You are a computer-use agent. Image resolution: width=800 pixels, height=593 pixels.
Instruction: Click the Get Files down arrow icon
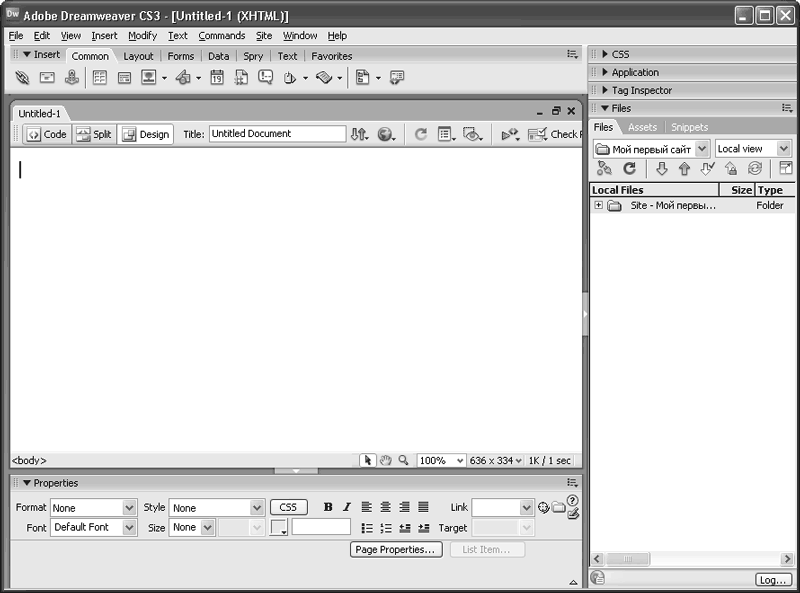661,169
